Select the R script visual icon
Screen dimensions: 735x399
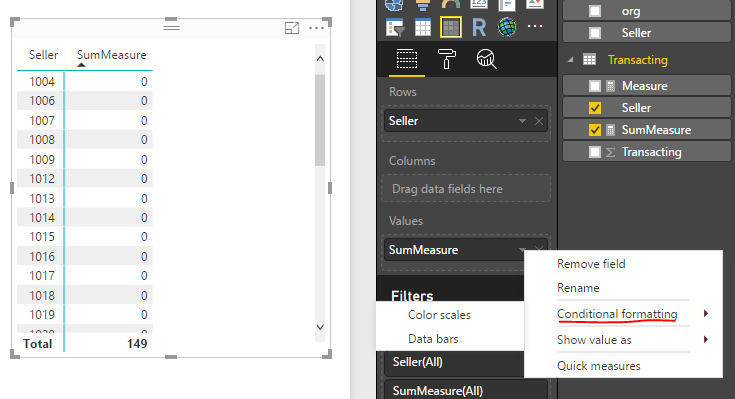click(x=479, y=27)
